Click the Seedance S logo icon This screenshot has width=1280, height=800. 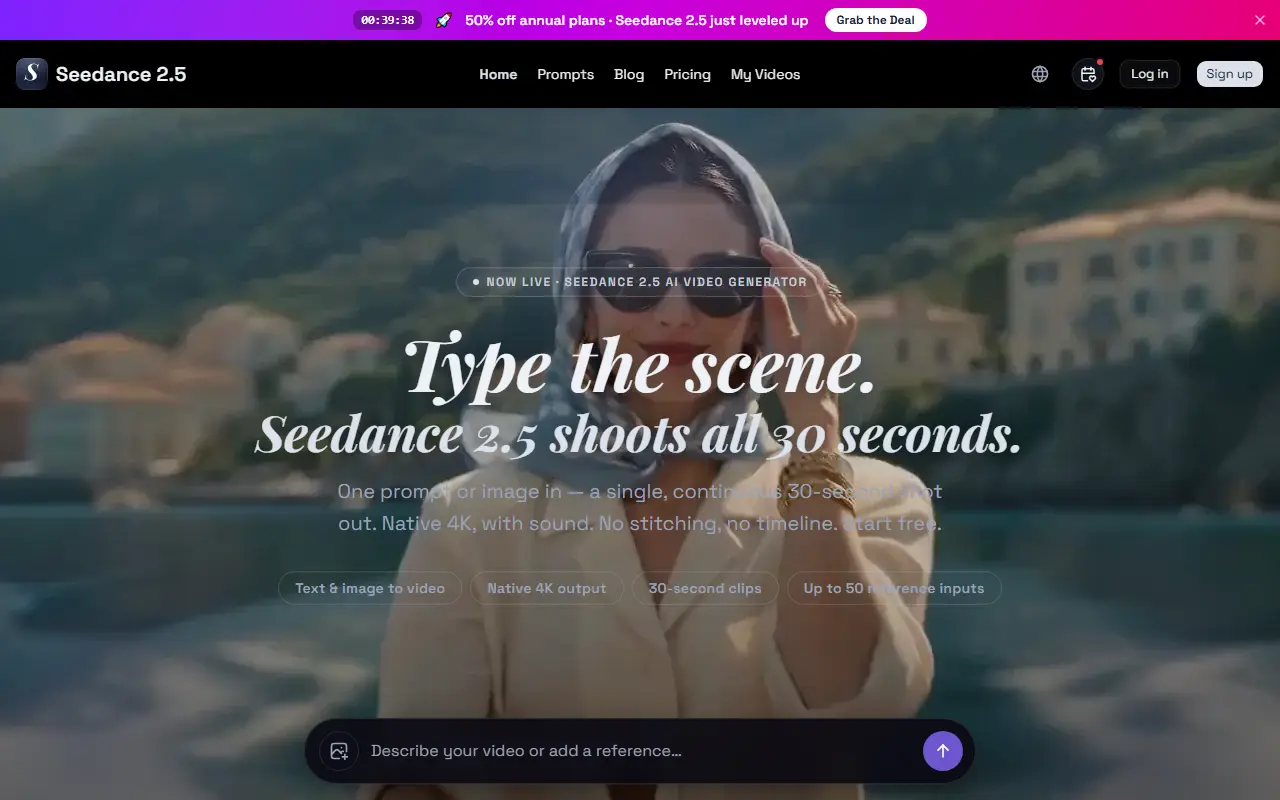32,74
